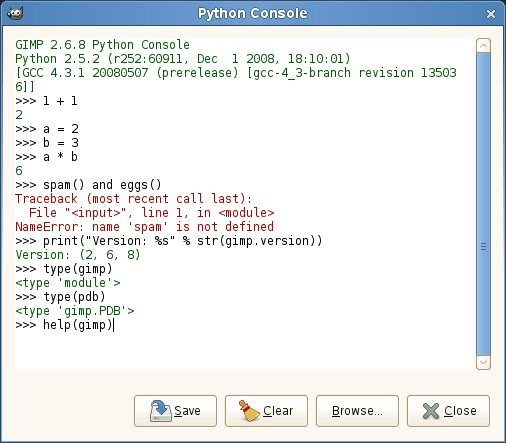This screenshot has width=506, height=443.
Task: Click the 'GIMP 2.6.8 Python Console' line
Action: [x=102, y=45]
